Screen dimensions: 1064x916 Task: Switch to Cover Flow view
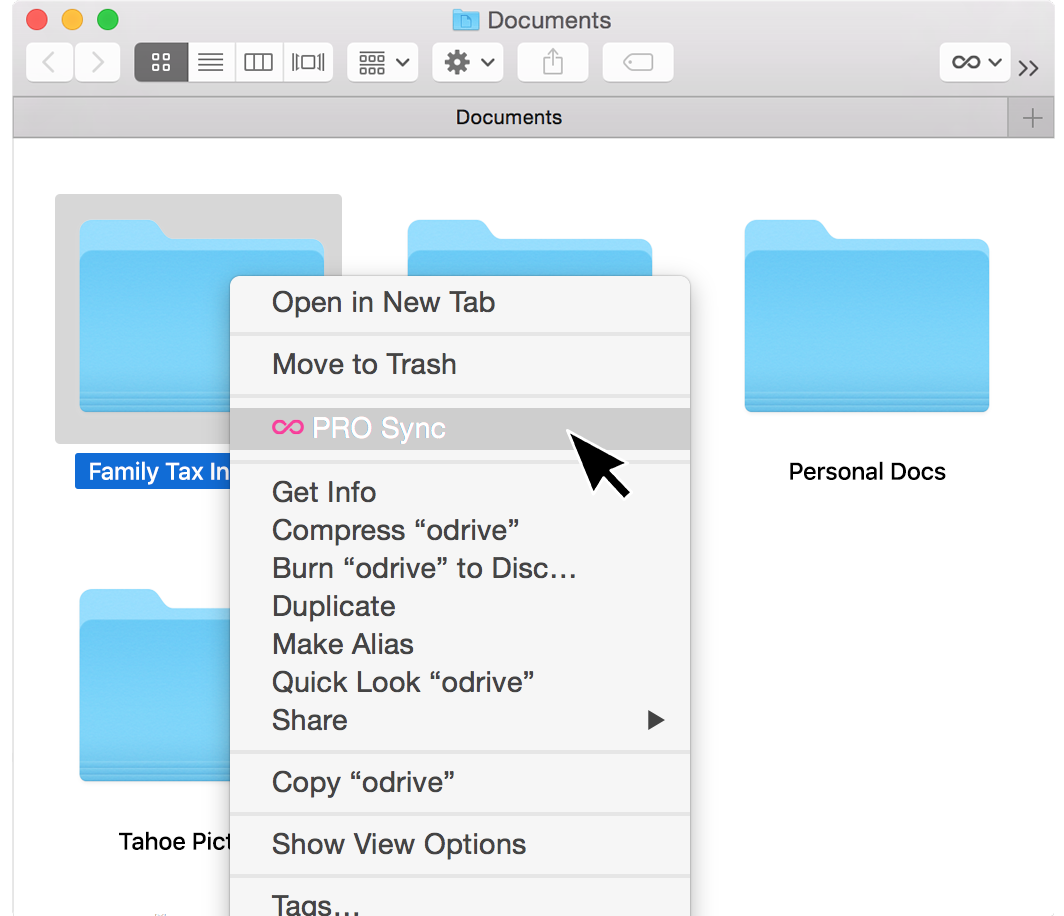pyautogui.click(x=308, y=62)
